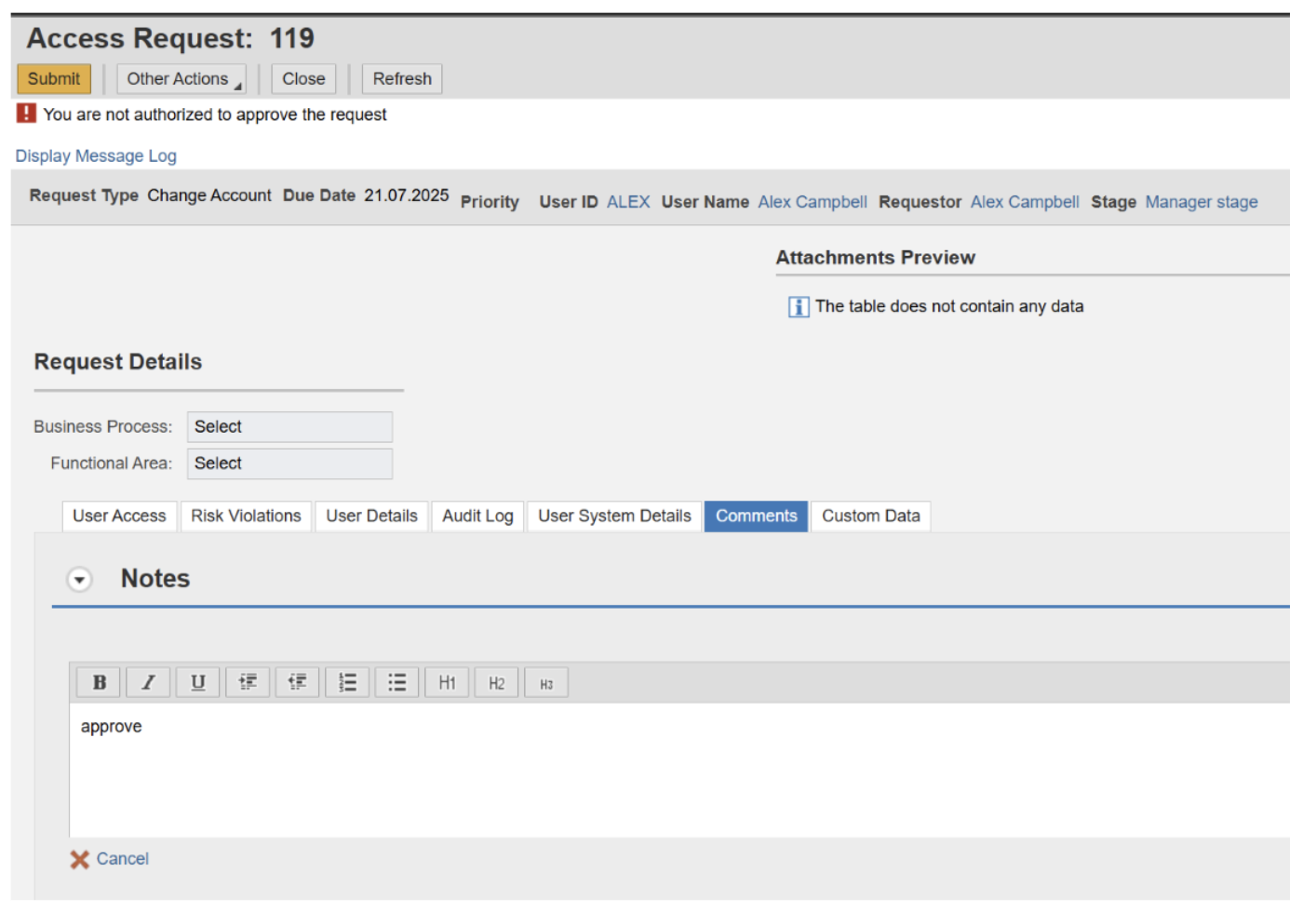Collapse the Notes section

(79, 578)
